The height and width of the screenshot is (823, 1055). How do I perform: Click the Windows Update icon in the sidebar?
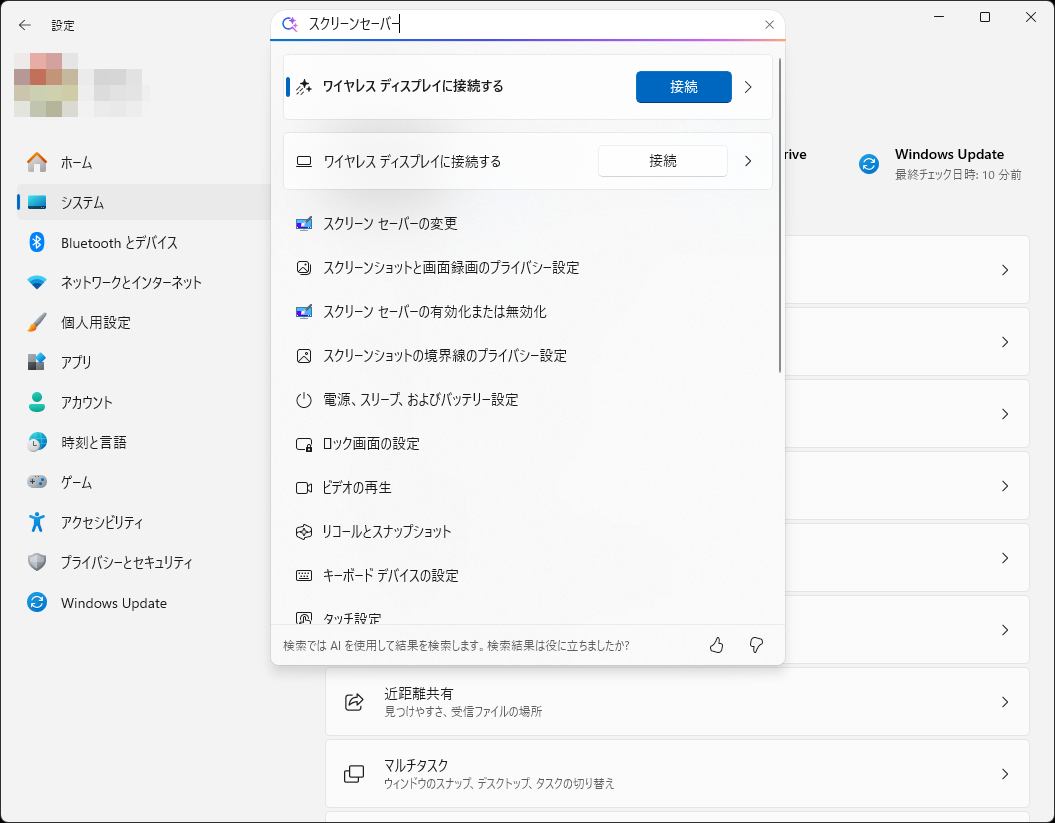coord(39,602)
